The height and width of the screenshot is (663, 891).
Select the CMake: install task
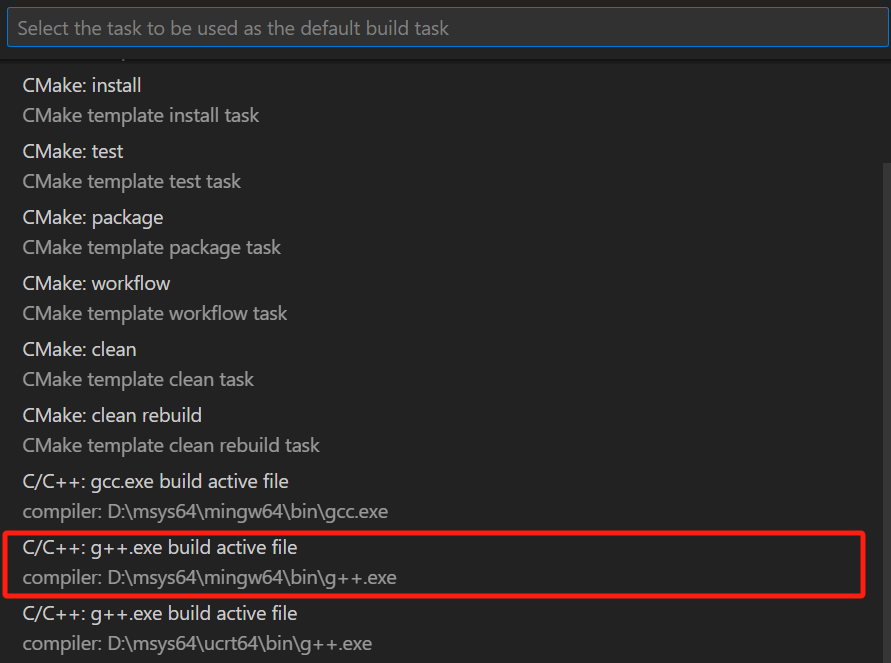(x=81, y=85)
